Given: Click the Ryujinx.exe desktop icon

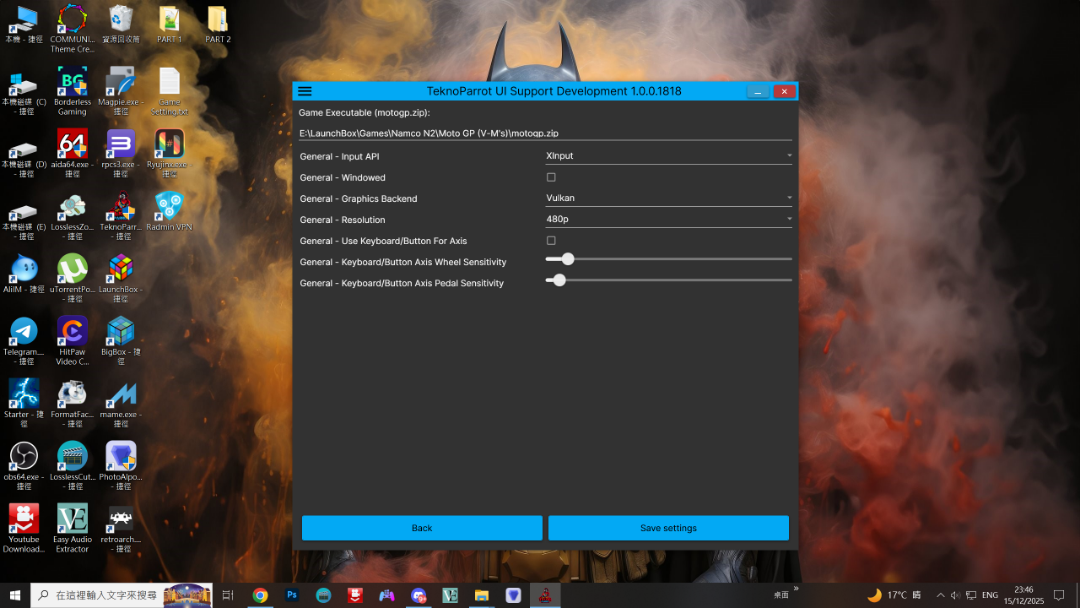Looking at the screenshot, I should [169, 144].
